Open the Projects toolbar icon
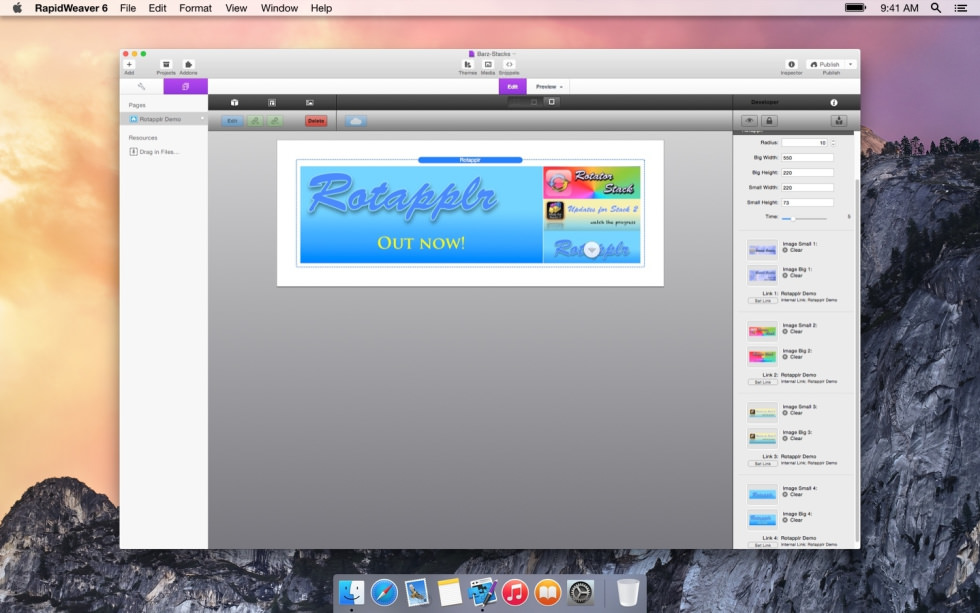Viewport: 980px width, 613px height. (166, 64)
